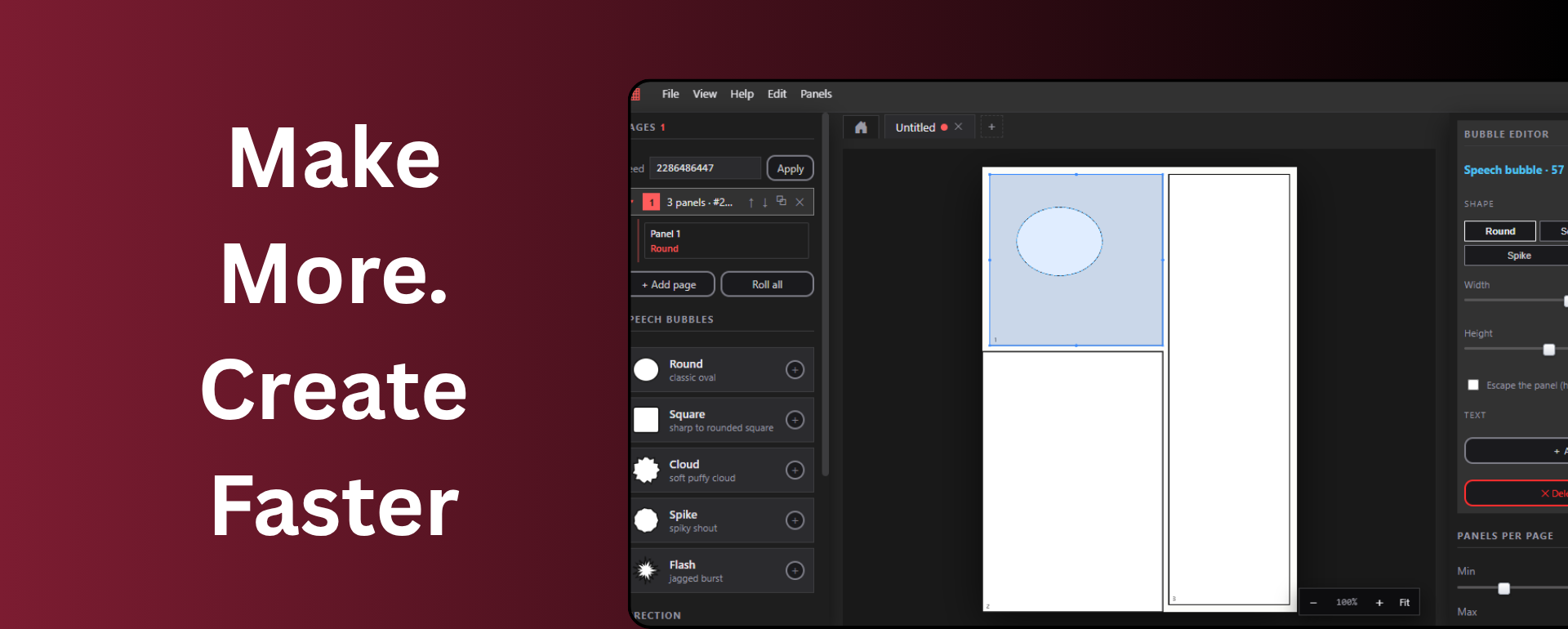The height and width of the screenshot is (629, 1568).
Task: Add a Flash speech bubble
Action: tap(795, 571)
